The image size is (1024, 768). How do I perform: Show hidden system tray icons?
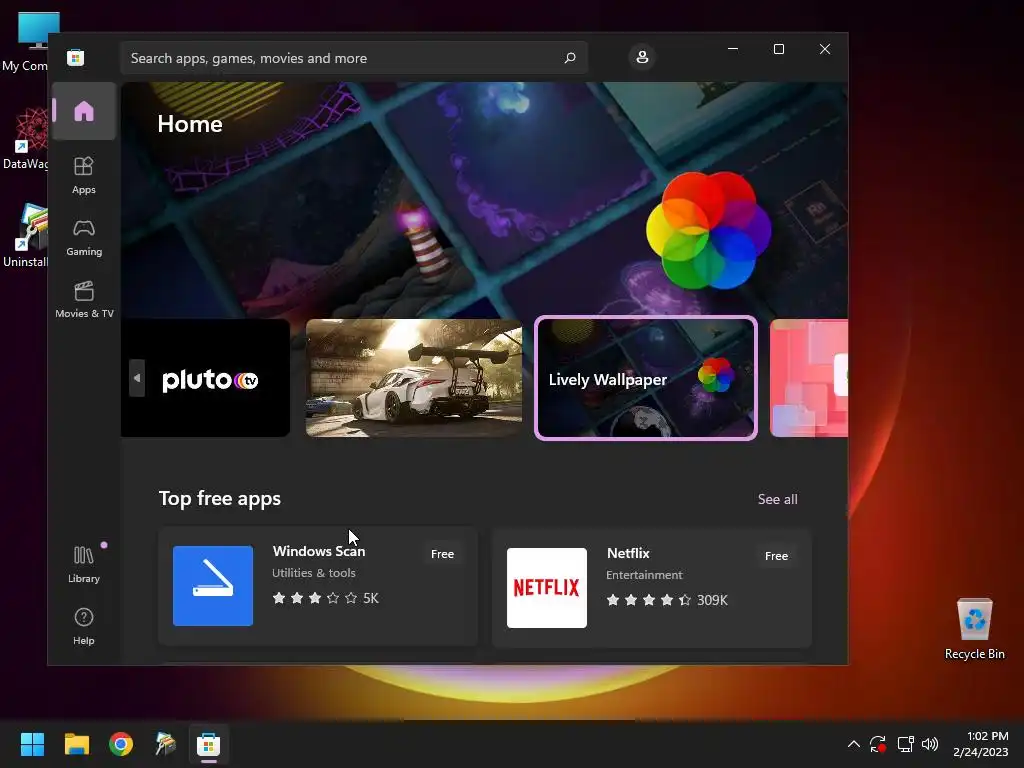pos(854,744)
